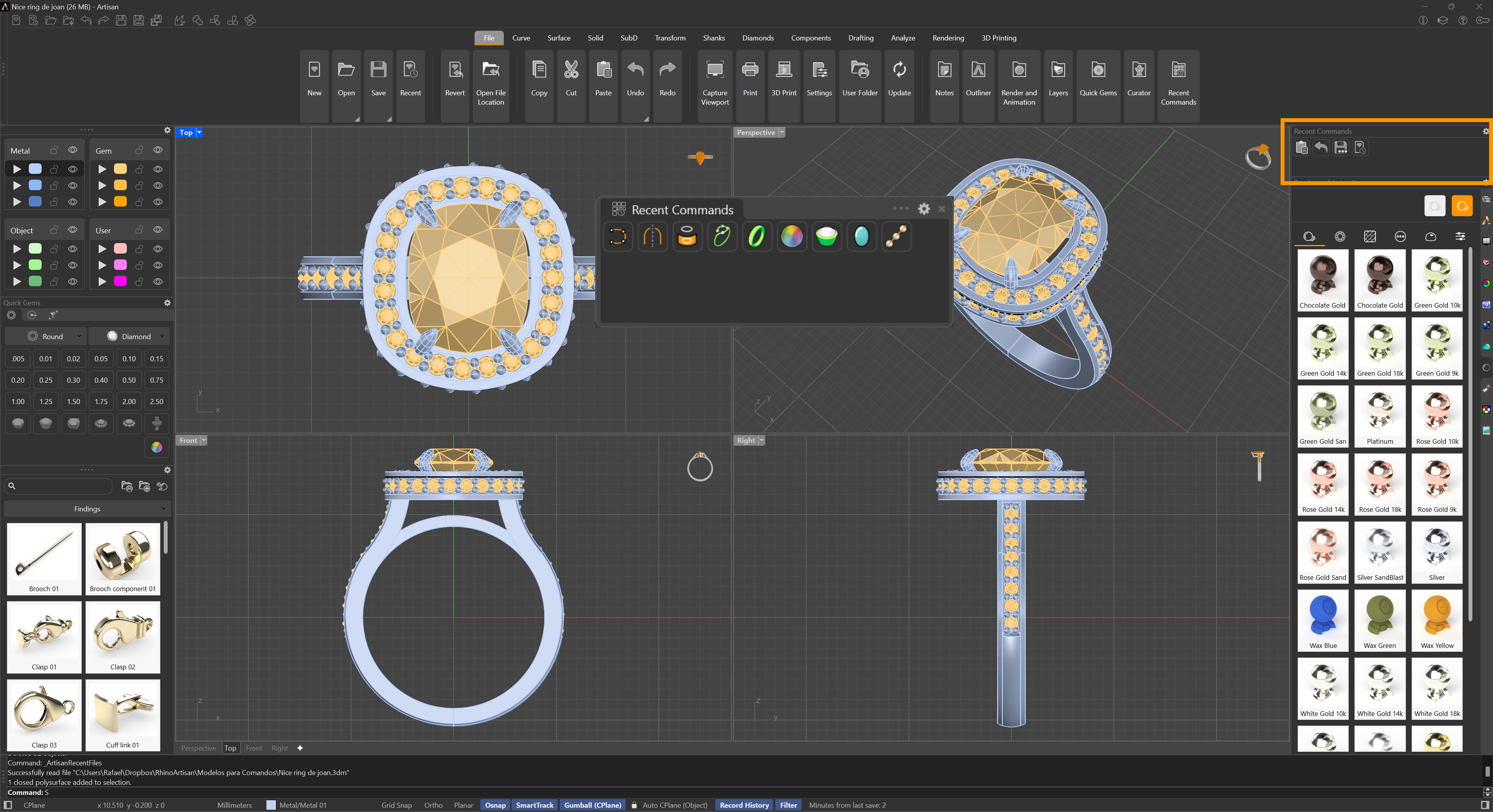This screenshot has width=1493, height=812.
Task: Click the Gumball (CPlane) button
Action: pyautogui.click(x=592, y=805)
